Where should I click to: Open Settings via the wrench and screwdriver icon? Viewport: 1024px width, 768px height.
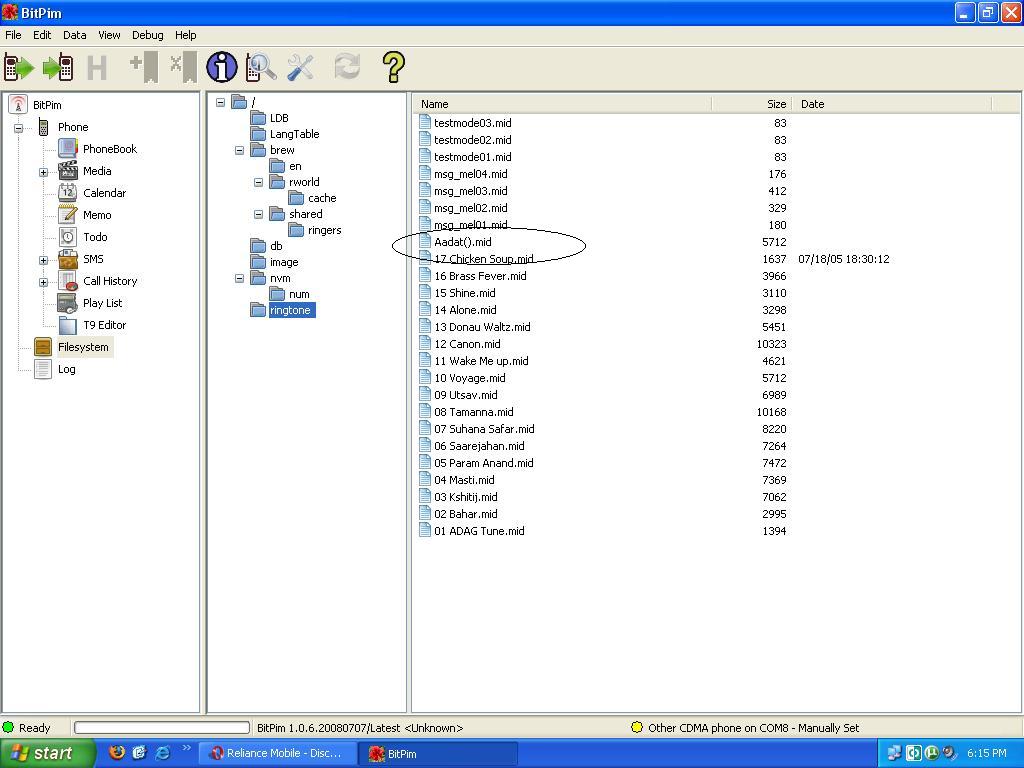click(x=300, y=68)
